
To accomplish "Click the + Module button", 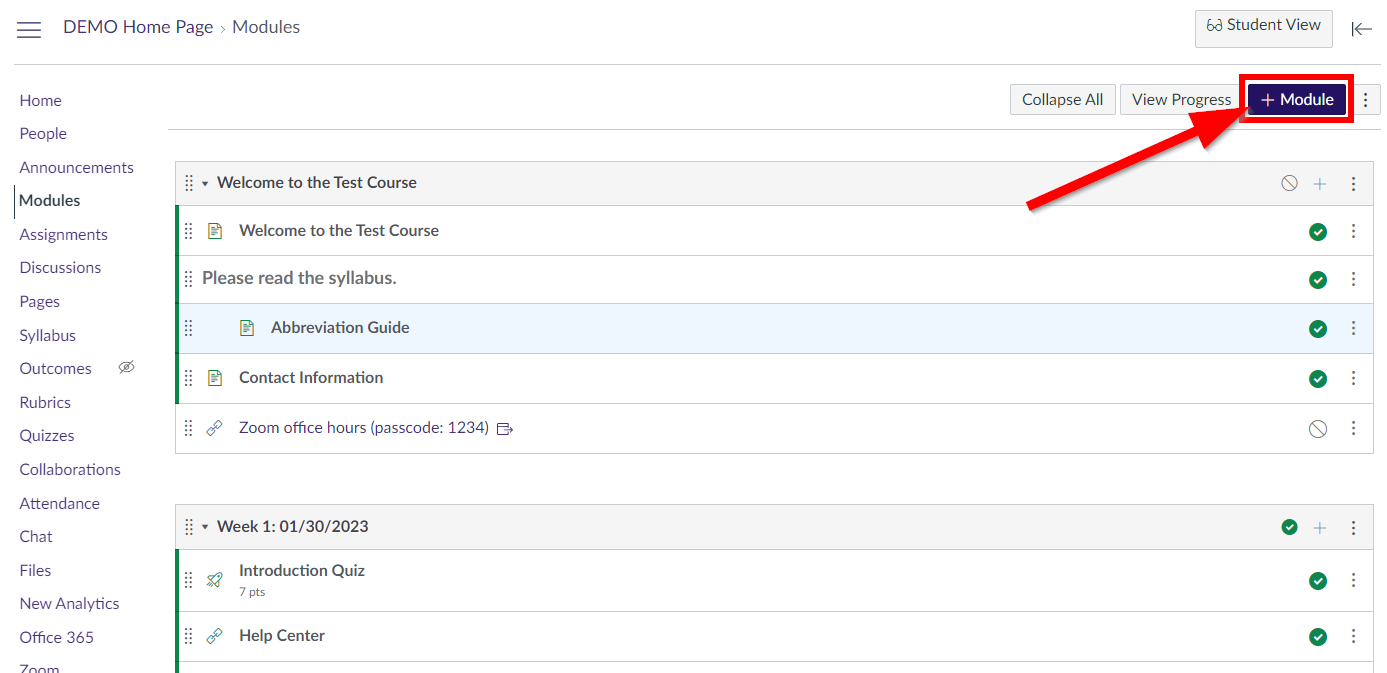I will [1297, 99].
